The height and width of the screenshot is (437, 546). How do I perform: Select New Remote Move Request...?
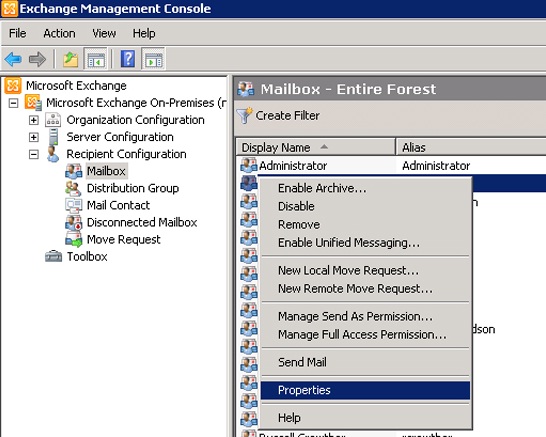click(x=365, y=289)
